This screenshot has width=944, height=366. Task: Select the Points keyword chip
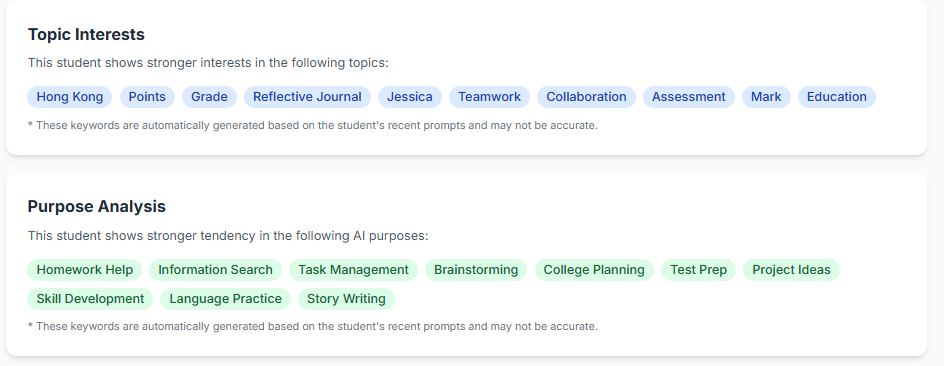pos(147,97)
